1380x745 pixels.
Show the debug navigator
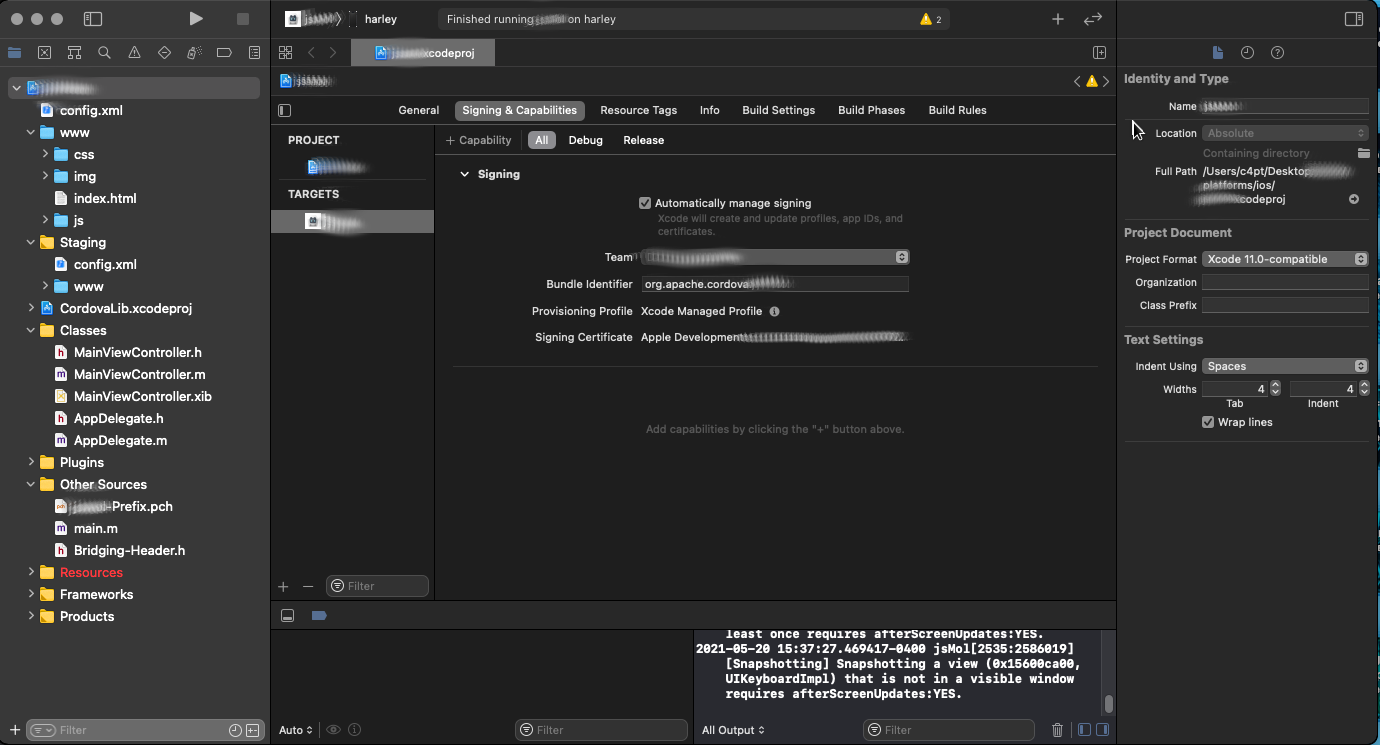coord(194,53)
